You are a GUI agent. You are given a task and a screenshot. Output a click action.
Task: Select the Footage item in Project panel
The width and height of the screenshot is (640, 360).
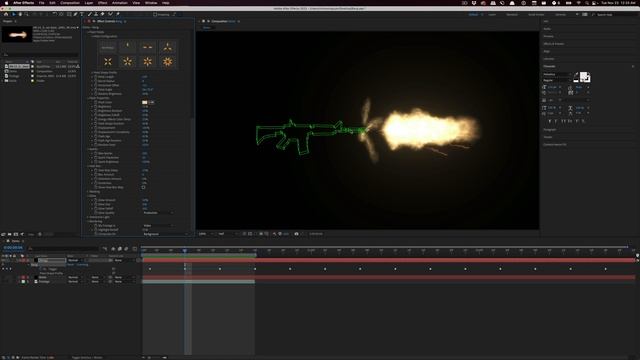14,76
